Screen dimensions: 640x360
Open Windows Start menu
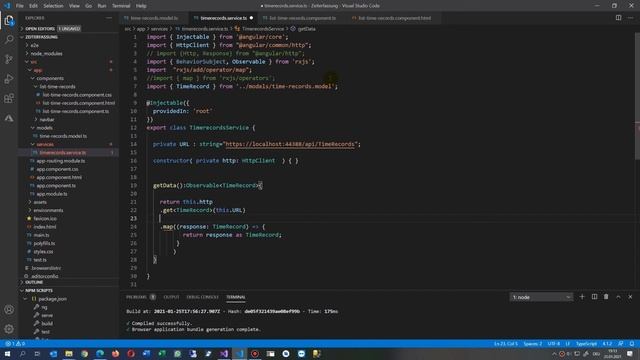7,353
